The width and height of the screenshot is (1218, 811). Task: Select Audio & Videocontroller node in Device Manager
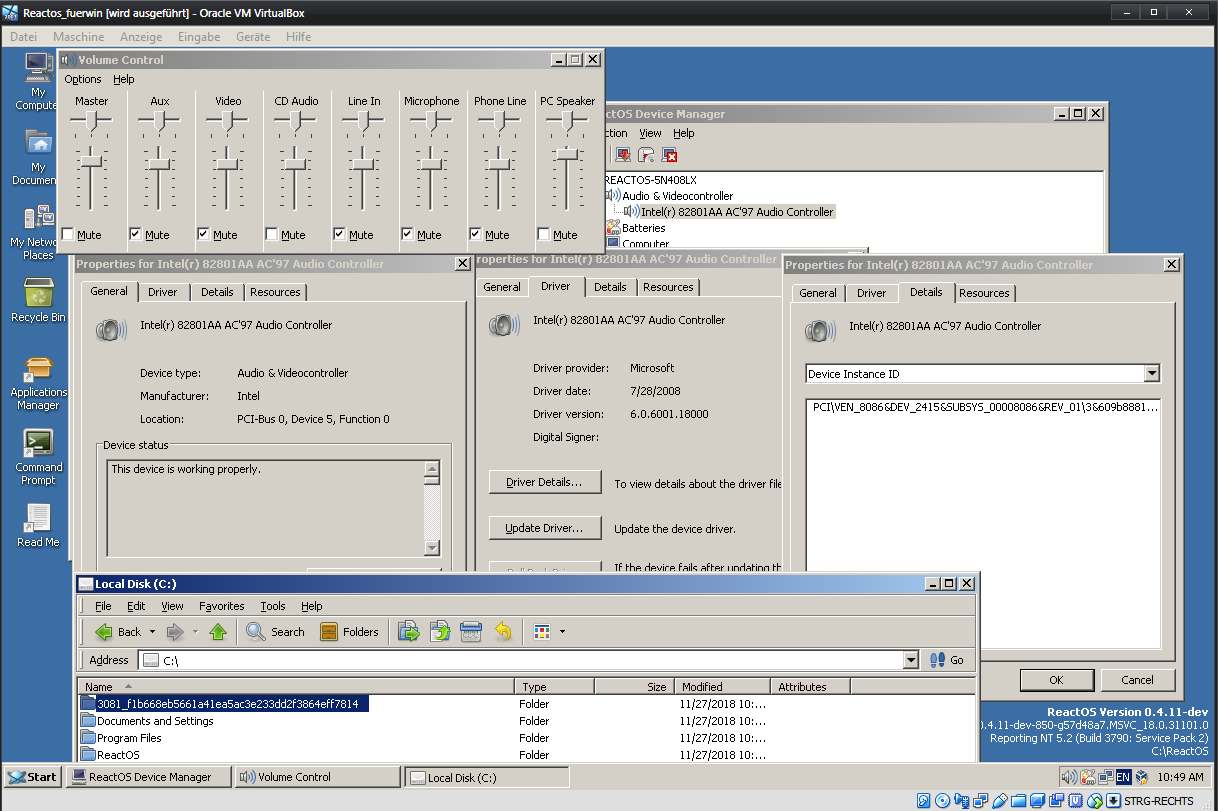coord(677,196)
